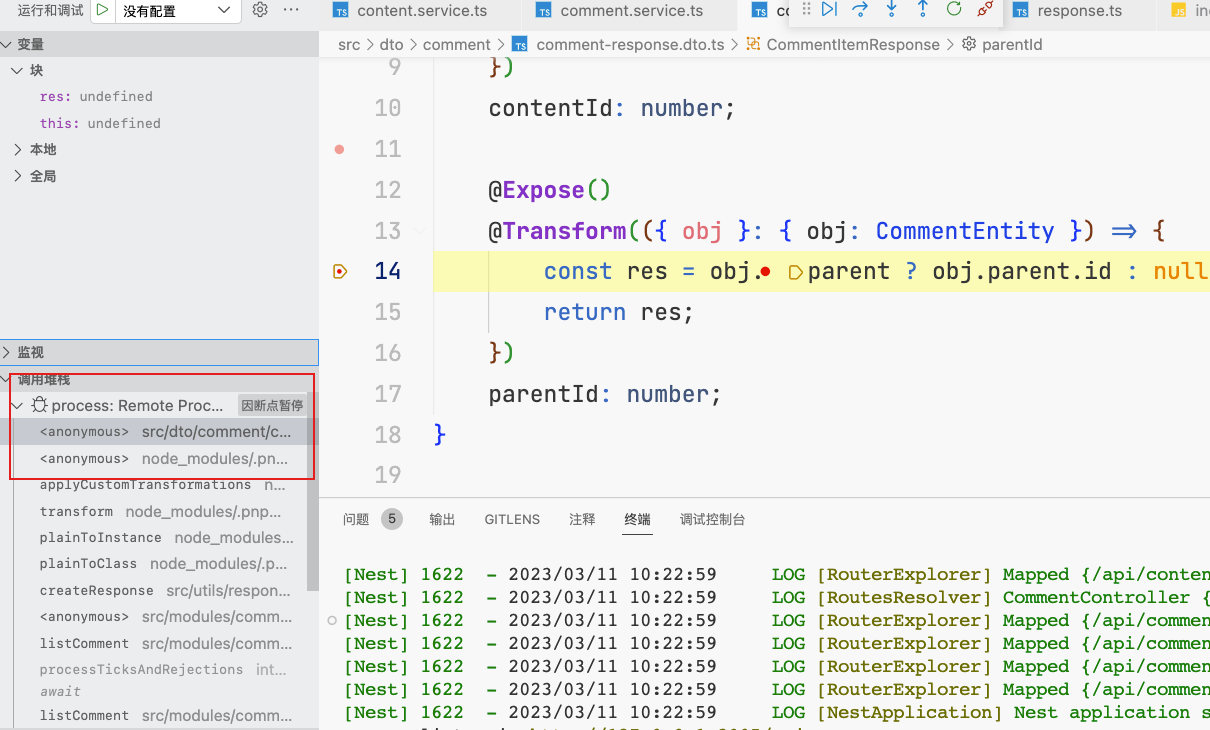Open the 调试控制台 panel tab
The width and height of the screenshot is (1210, 730).
[712, 519]
